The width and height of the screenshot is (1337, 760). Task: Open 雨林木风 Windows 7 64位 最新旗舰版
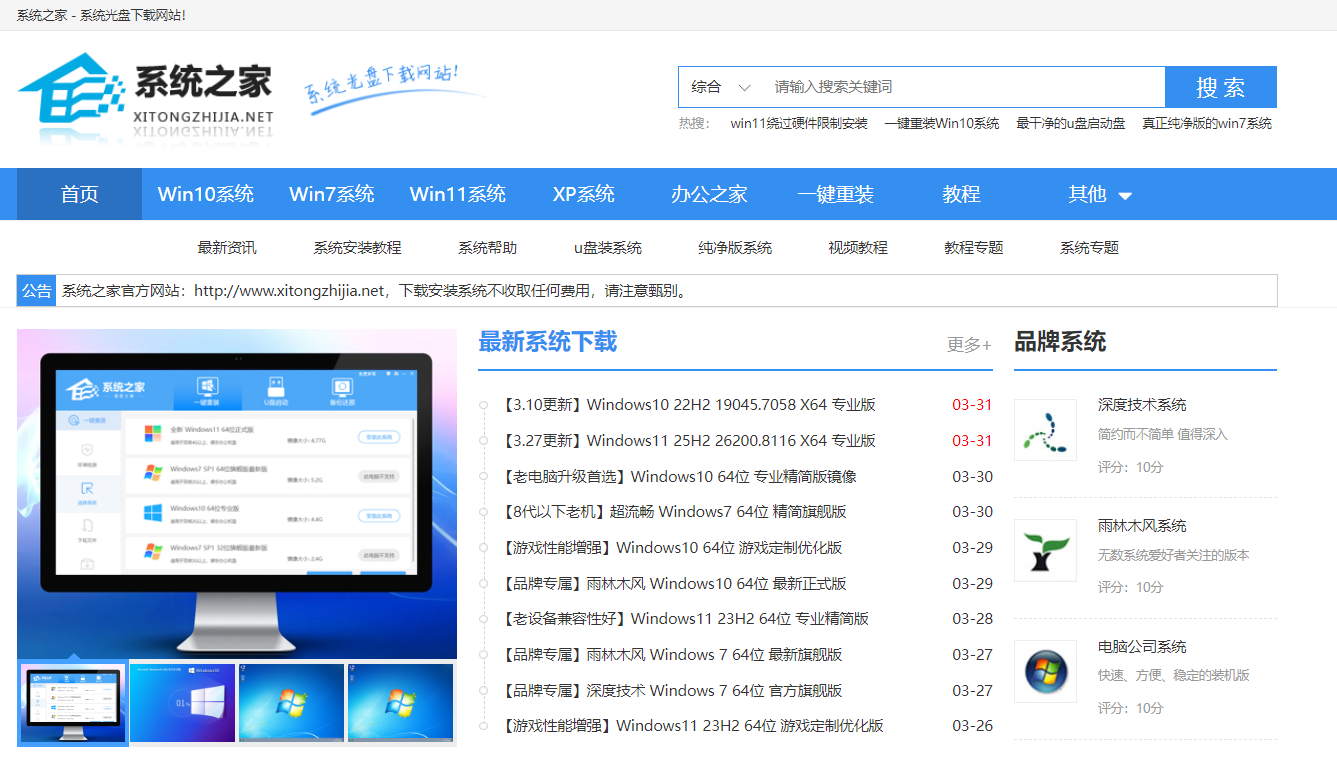pyautogui.click(x=671, y=655)
